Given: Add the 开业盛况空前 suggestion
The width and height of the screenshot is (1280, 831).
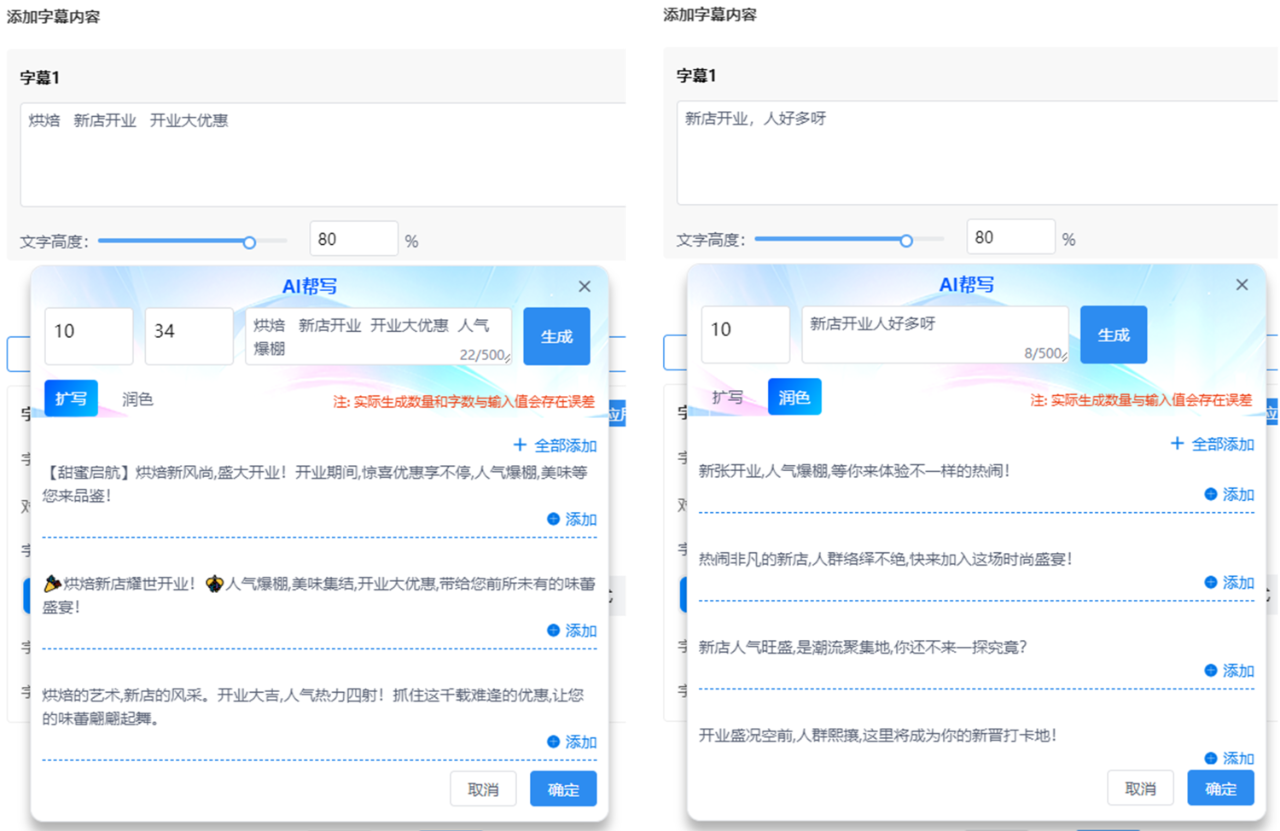Looking at the screenshot, I should 1229,758.
